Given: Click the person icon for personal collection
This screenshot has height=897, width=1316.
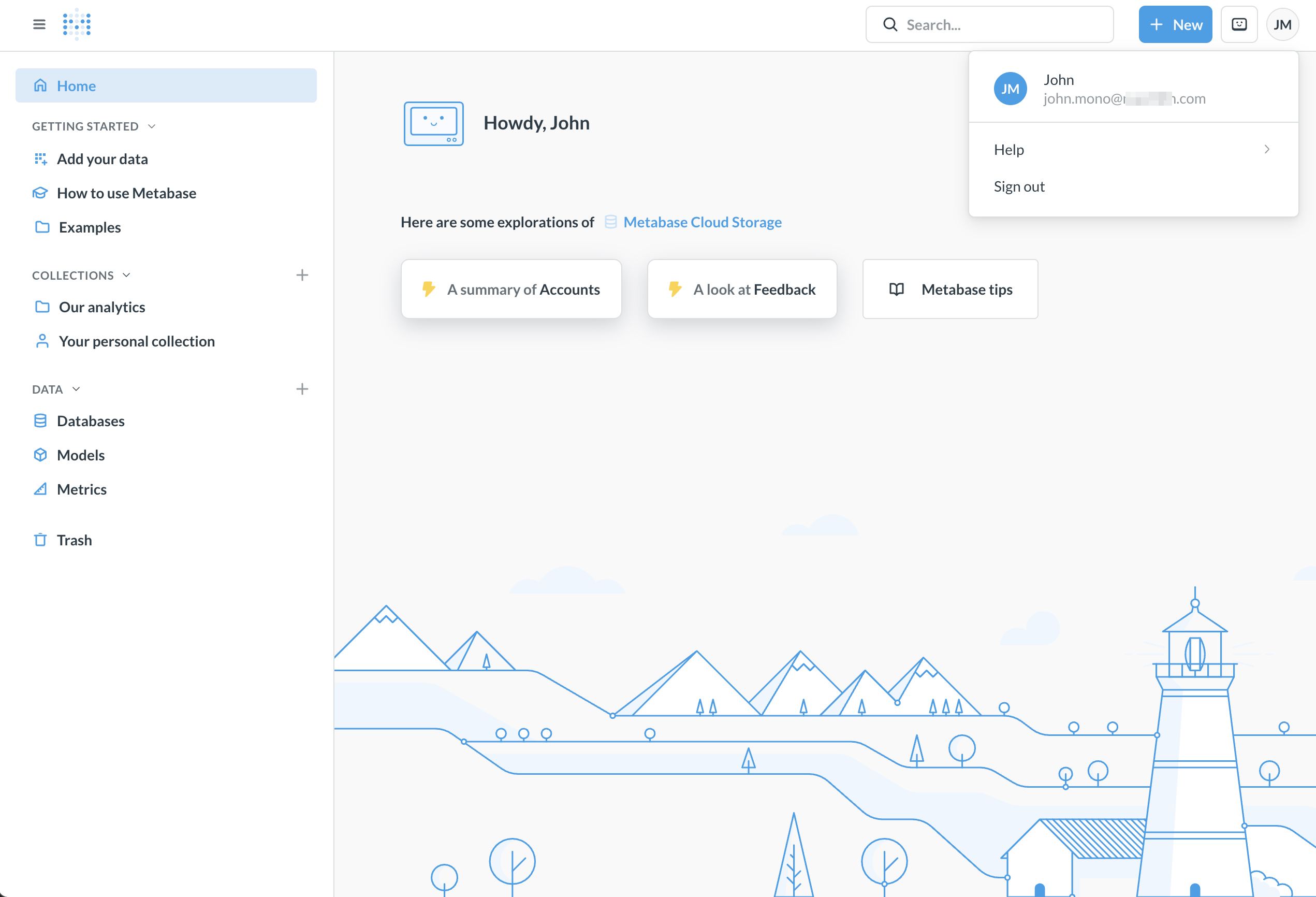Looking at the screenshot, I should [x=42, y=341].
